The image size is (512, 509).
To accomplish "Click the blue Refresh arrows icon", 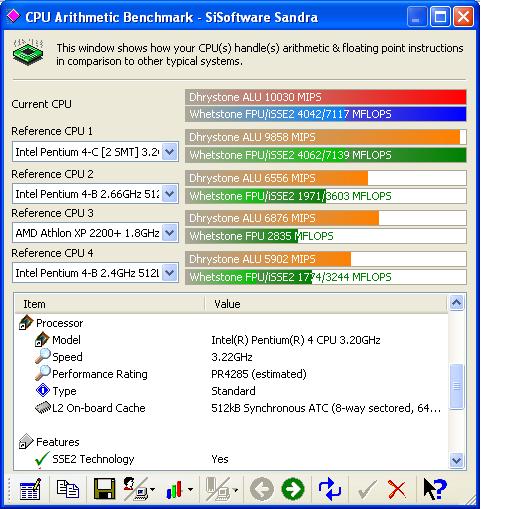I will [330, 489].
